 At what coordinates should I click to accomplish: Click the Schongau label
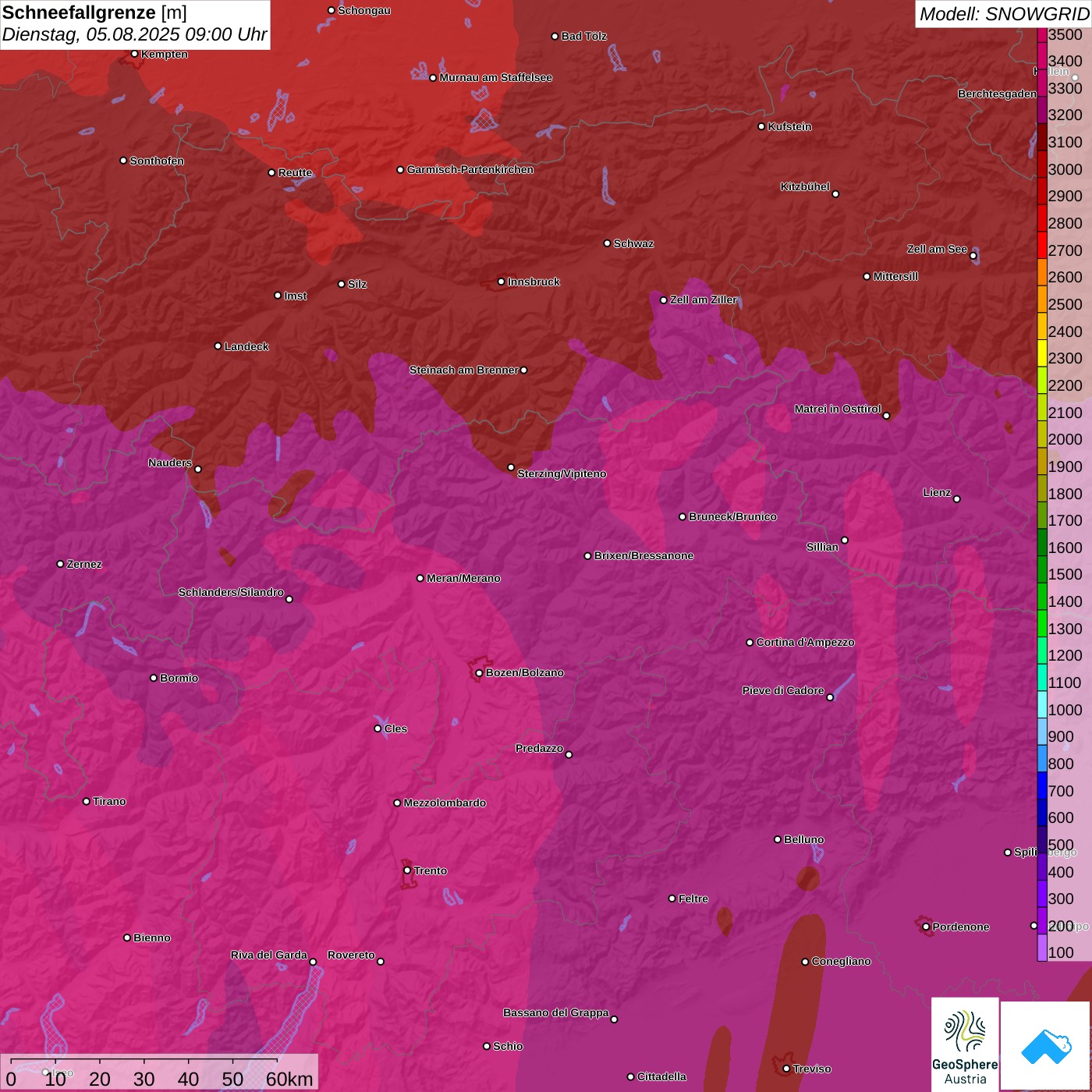[x=364, y=10]
